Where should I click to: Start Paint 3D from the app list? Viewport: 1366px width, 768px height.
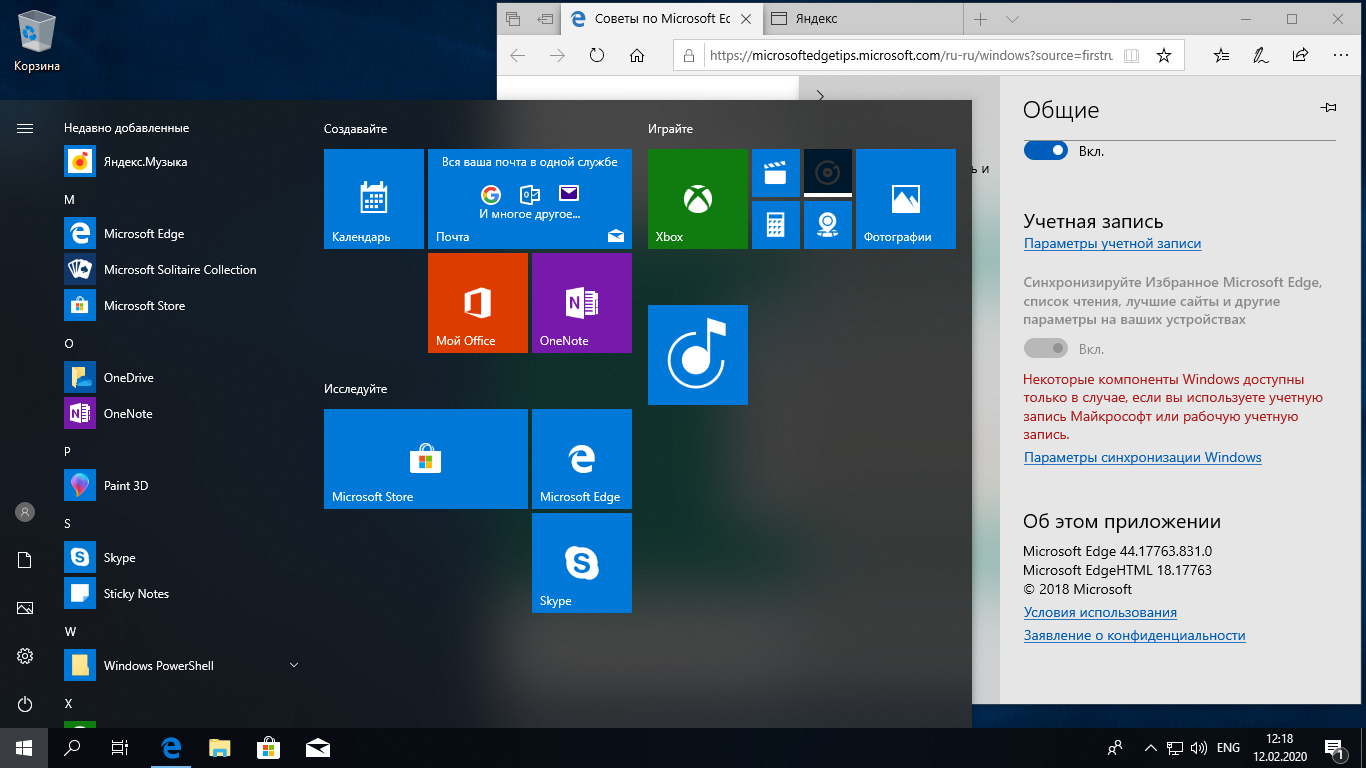click(x=182, y=486)
